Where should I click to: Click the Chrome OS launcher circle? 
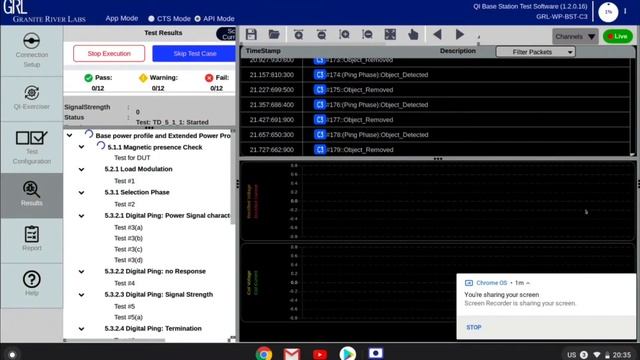pyautogui.click(x=12, y=355)
